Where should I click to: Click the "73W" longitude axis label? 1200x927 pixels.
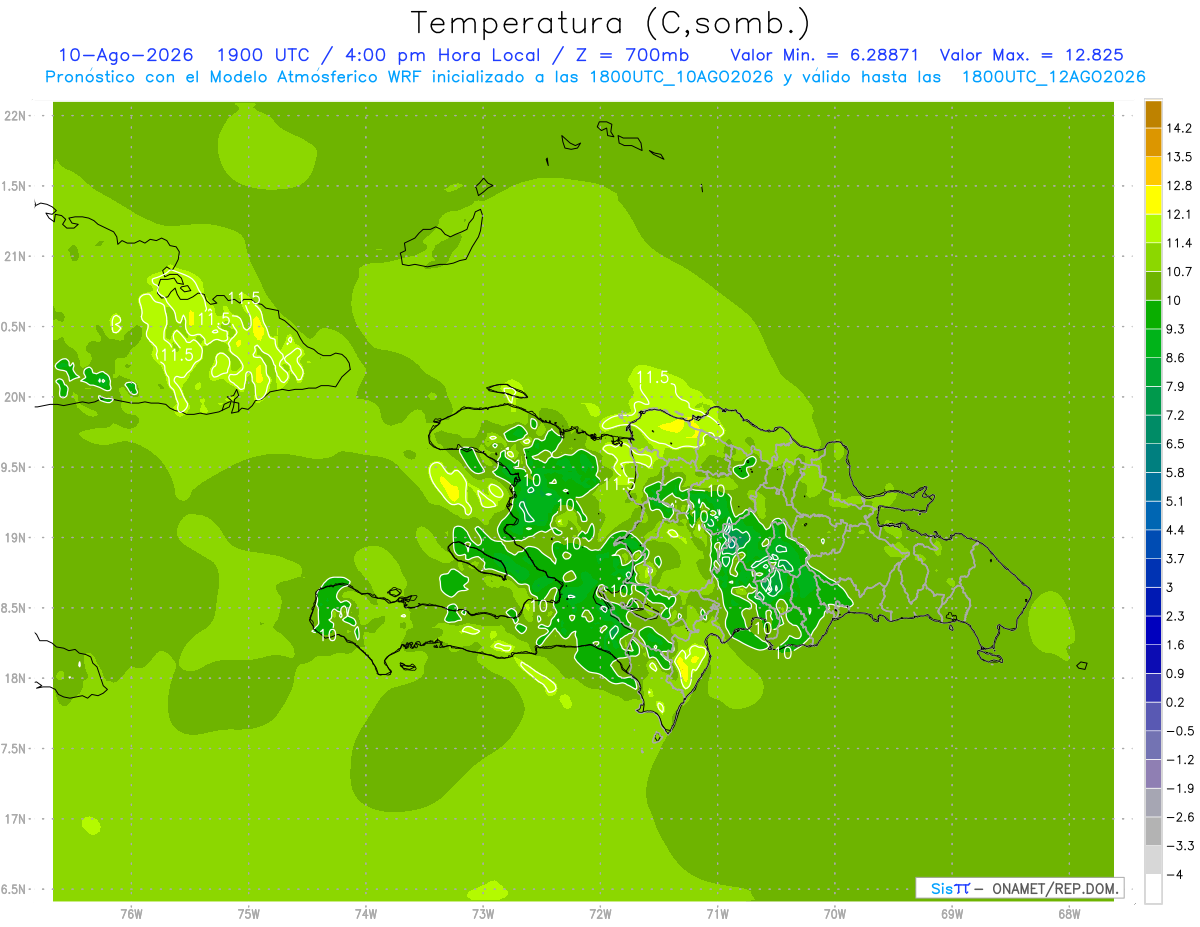click(483, 914)
